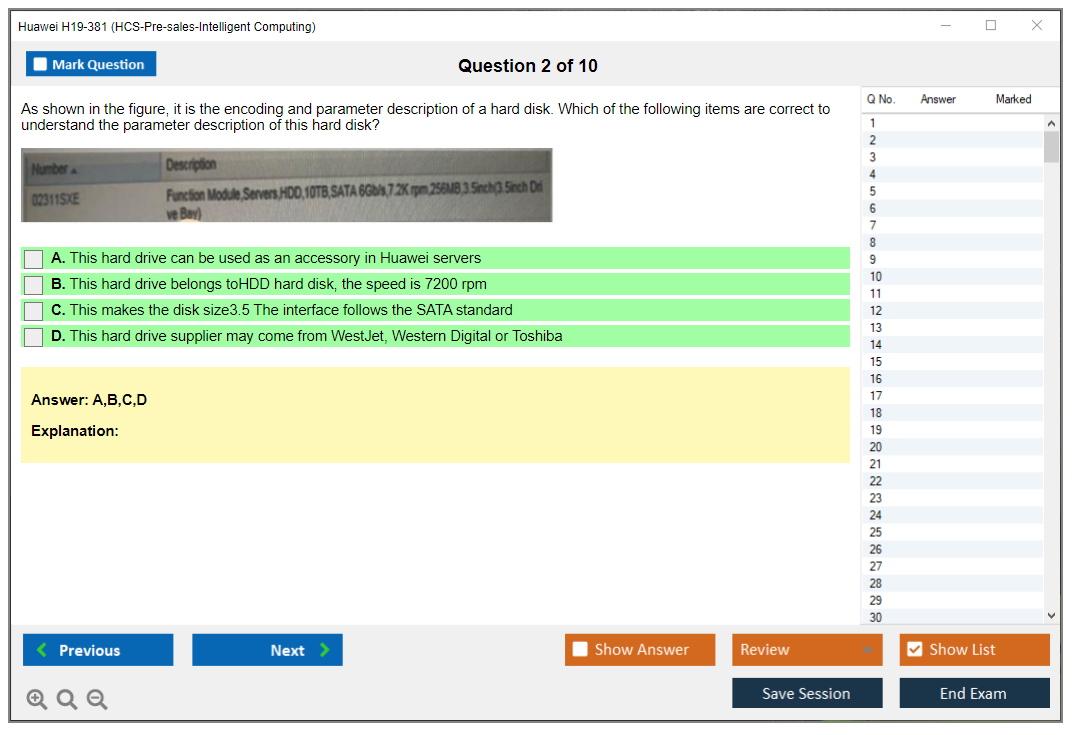The image size is (1075, 735).
Task: Expand the Review dropdown menu
Action: pyautogui.click(x=866, y=650)
